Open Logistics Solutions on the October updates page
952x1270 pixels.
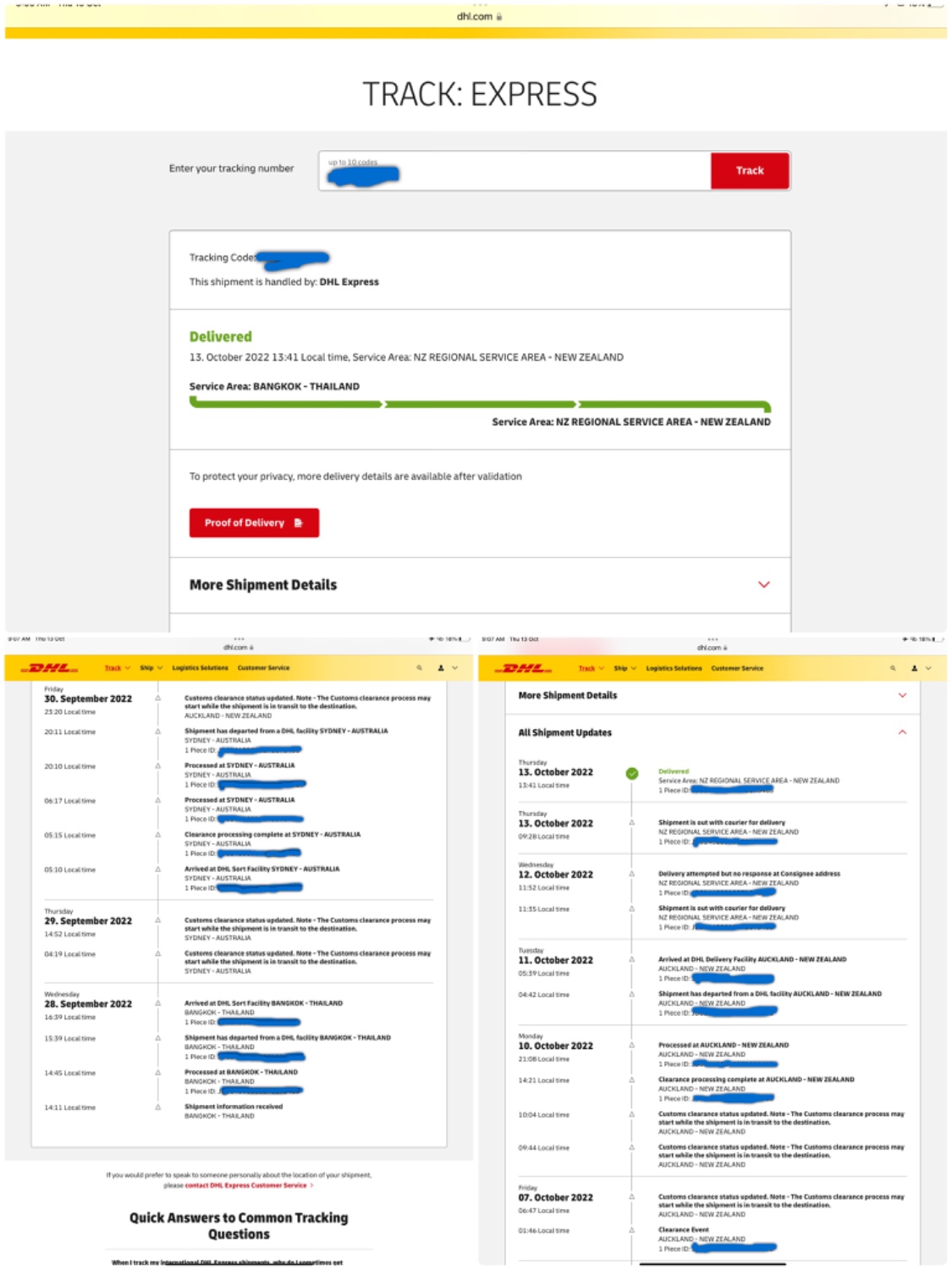(x=674, y=668)
